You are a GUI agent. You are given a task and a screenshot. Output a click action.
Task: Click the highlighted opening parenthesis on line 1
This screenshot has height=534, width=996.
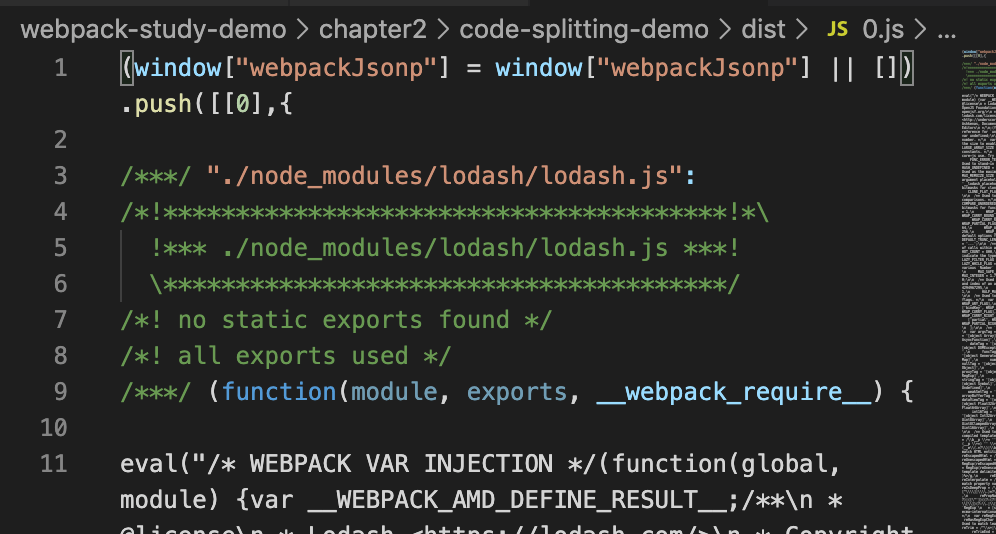126,68
